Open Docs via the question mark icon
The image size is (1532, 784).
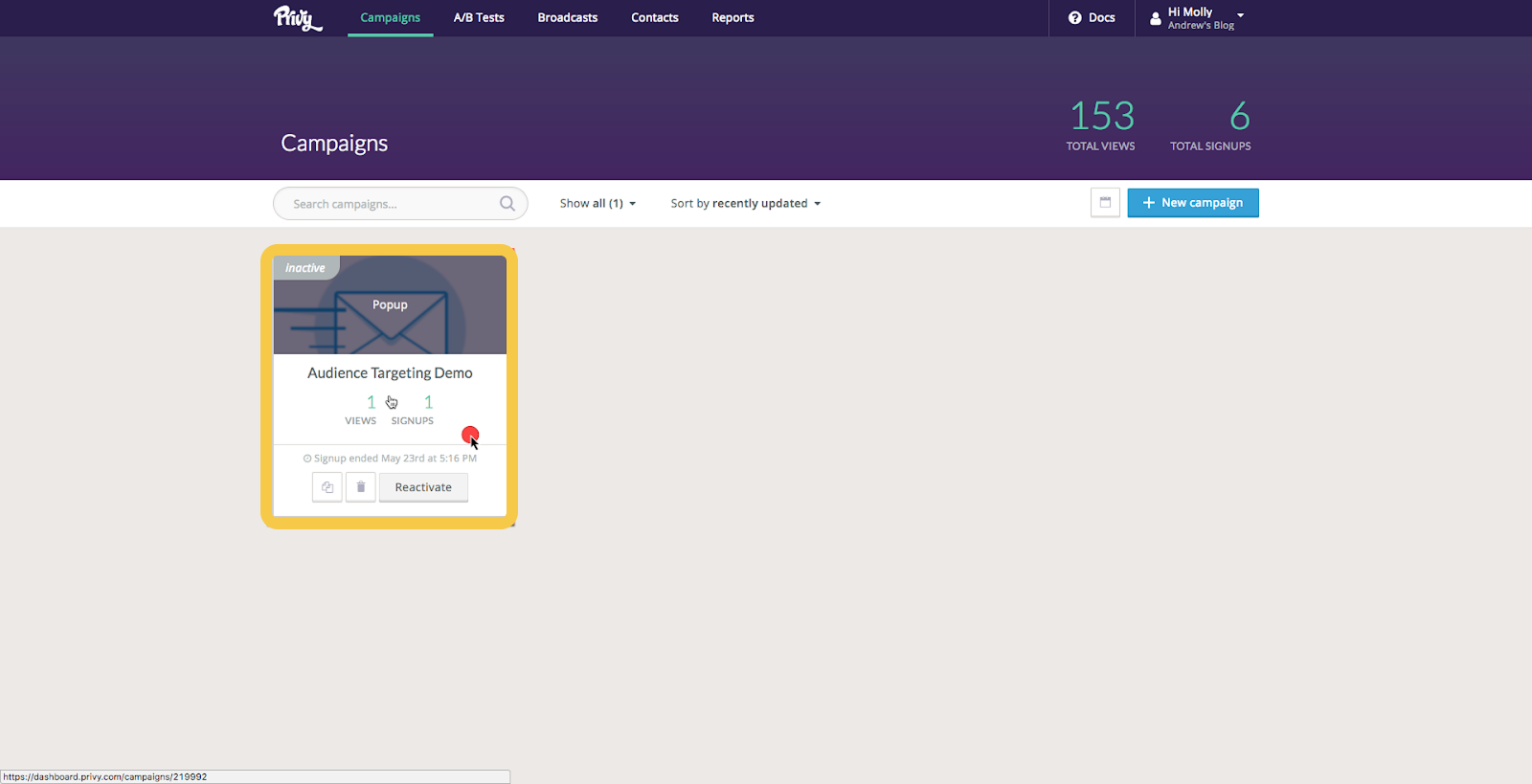[x=1074, y=18]
